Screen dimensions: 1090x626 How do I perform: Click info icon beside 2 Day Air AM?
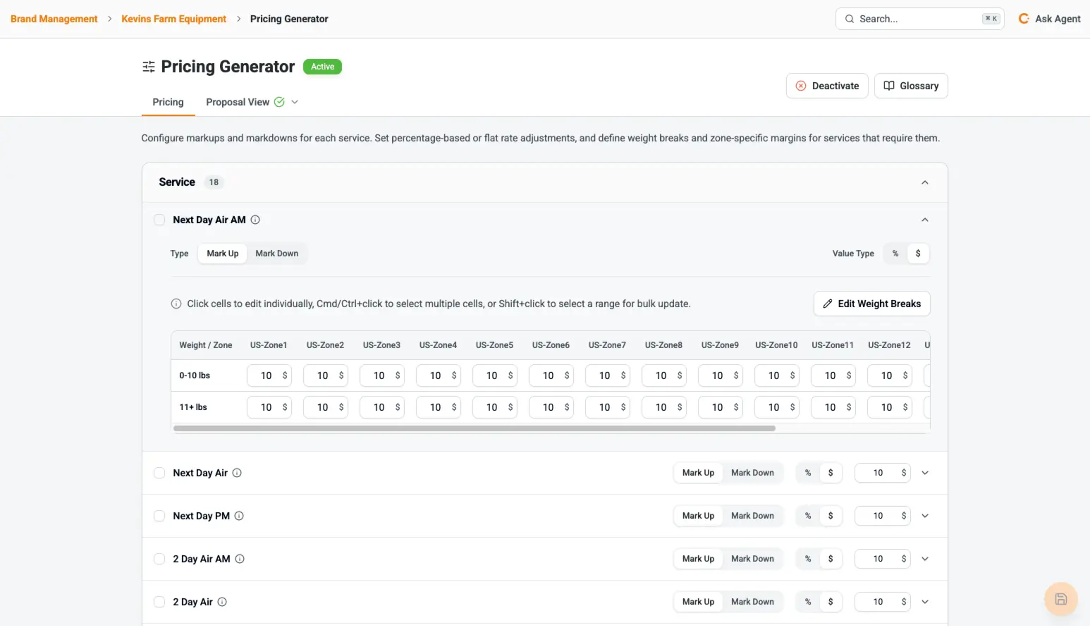click(x=240, y=559)
